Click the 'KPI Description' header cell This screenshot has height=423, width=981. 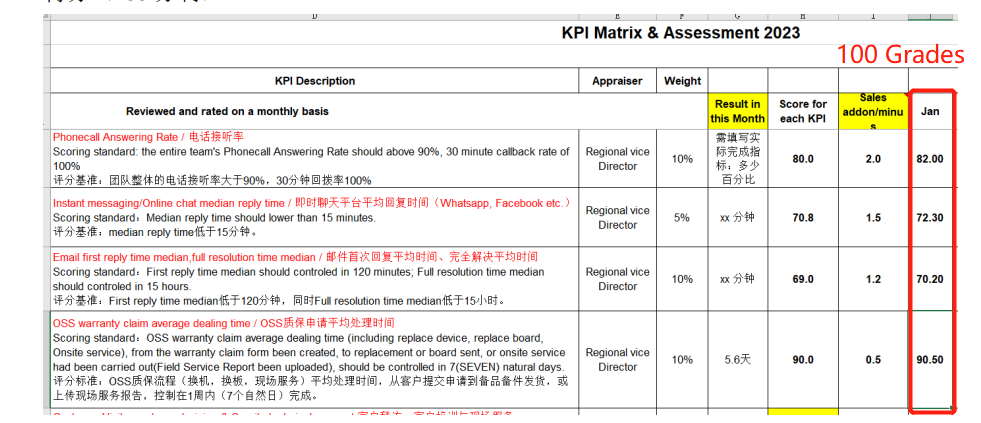tap(315, 81)
